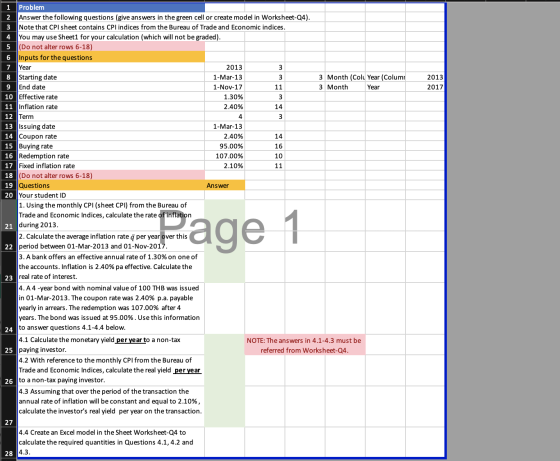Click the Coupon rate value in row 14
560x461 pixels.
225,136
